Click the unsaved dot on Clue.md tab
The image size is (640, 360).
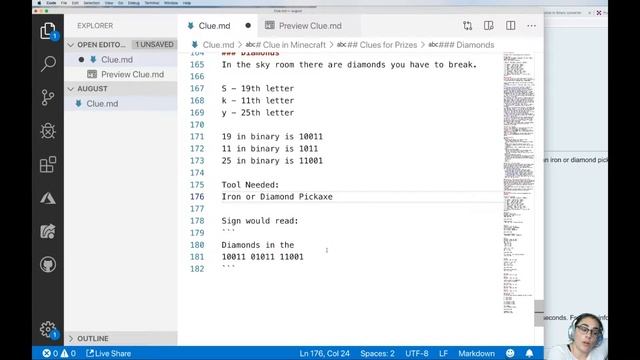248,26
